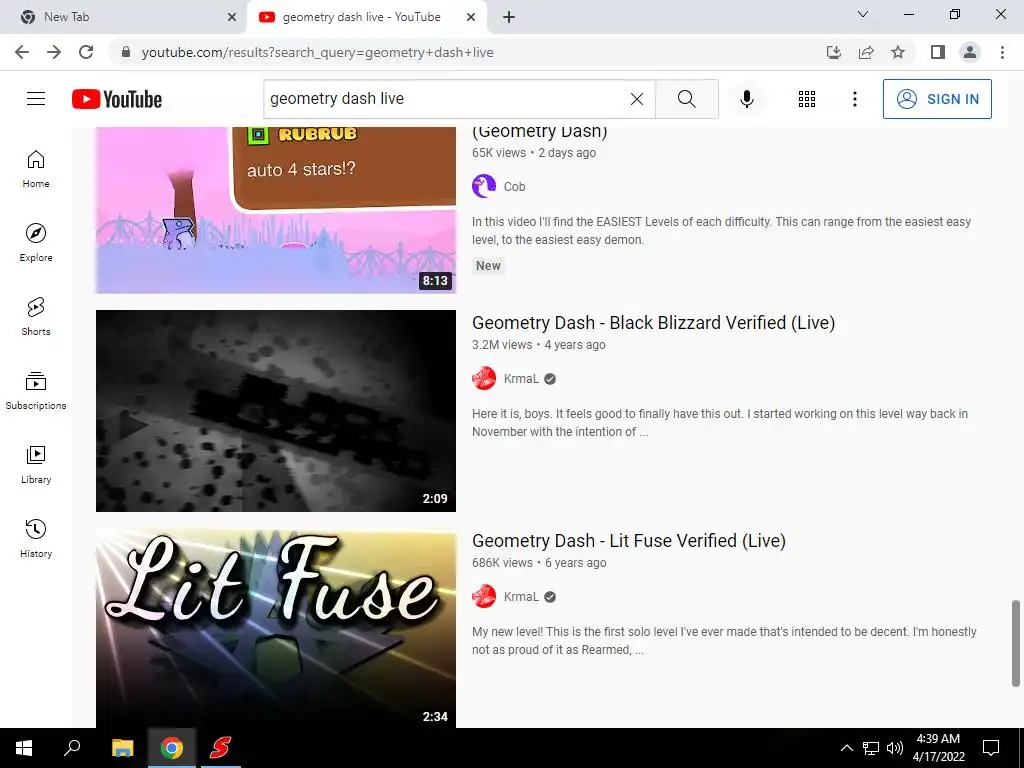
Task: Click KrmaL avatar under Lit Fuse
Action: tap(484, 596)
